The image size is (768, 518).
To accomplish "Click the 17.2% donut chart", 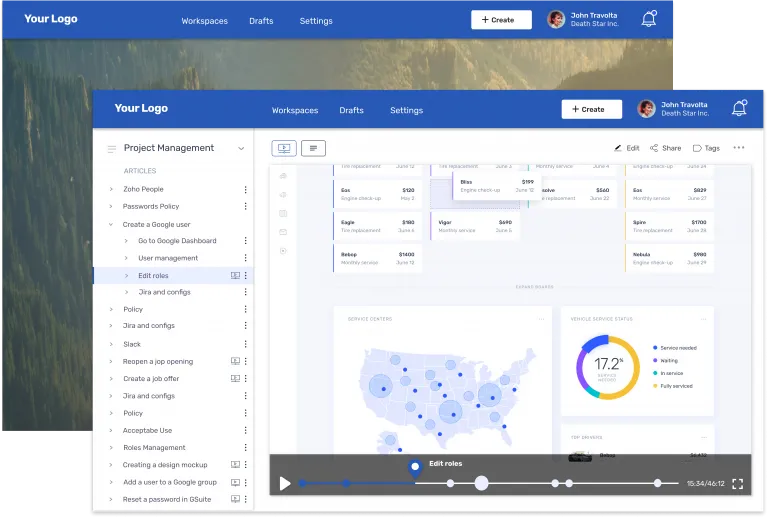I will tap(608, 367).
